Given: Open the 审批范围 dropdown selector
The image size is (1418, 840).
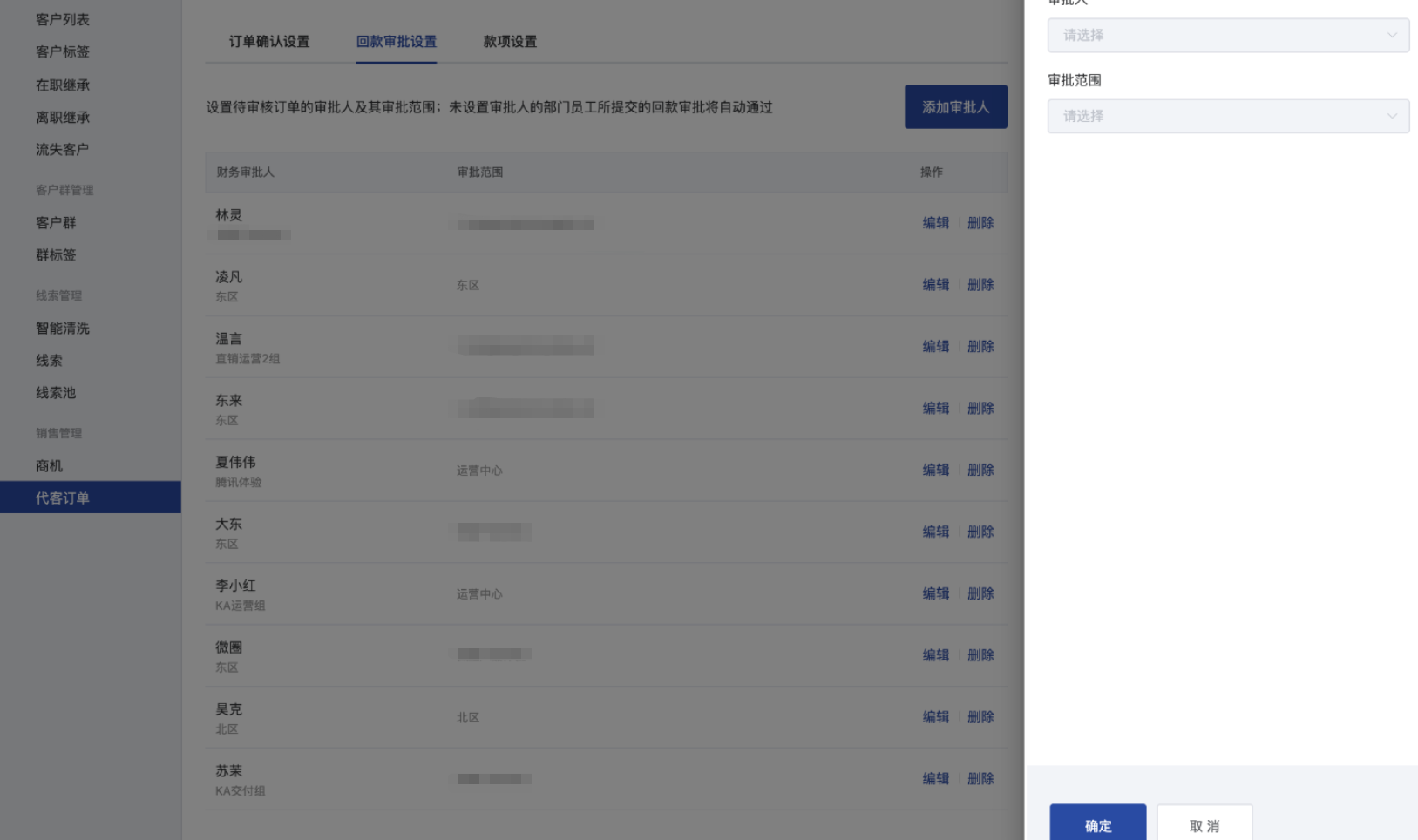Looking at the screenshot, I should point(1228,116).
